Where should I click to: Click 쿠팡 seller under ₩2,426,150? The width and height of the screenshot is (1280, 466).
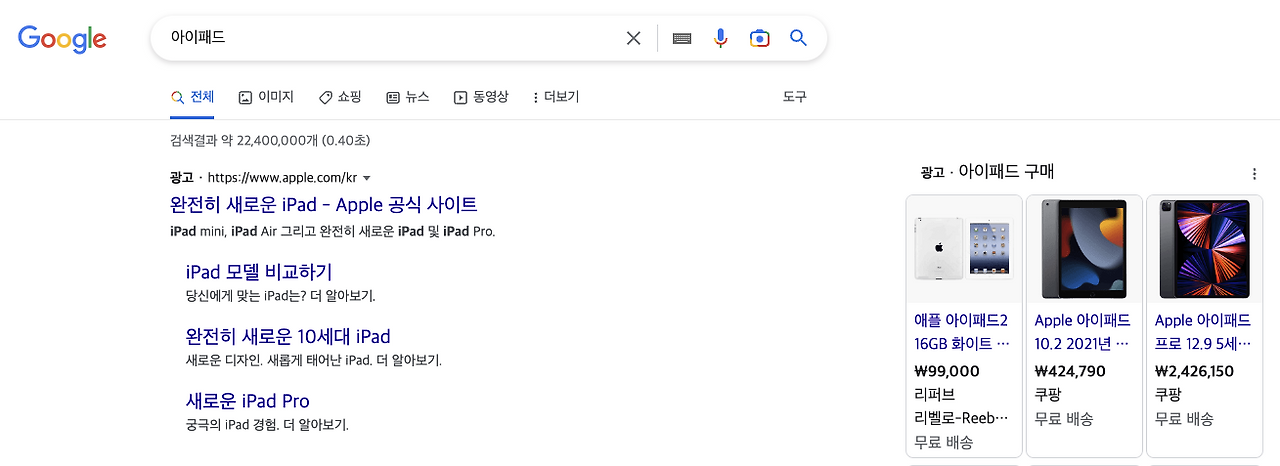click(1168, 395)
